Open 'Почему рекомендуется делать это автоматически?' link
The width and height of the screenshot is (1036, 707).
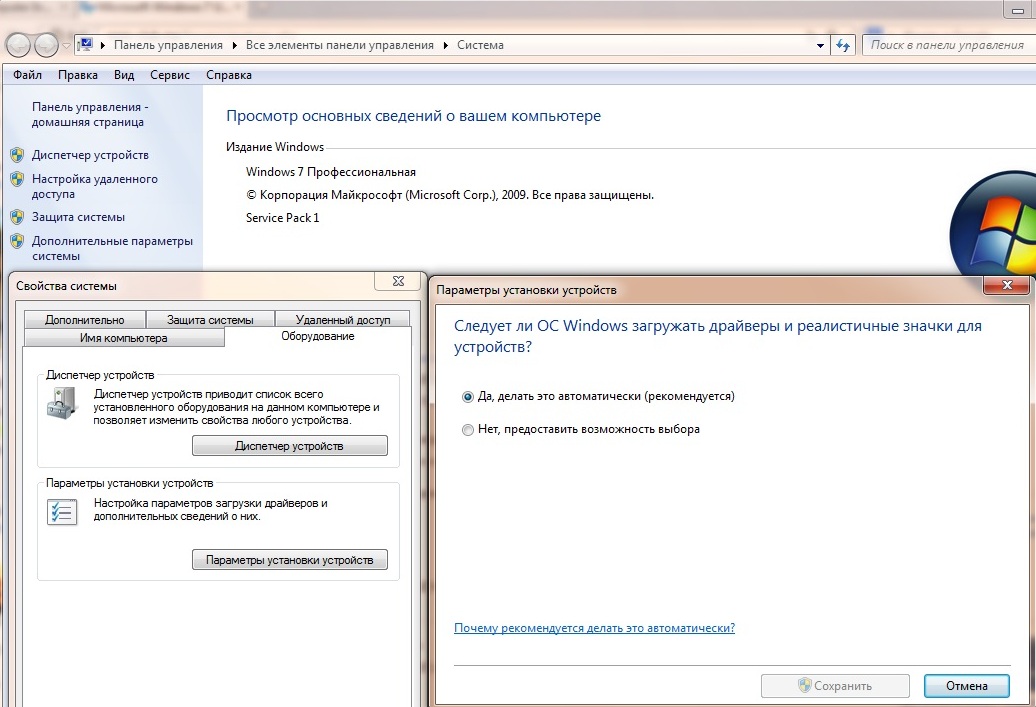pos(594,628)
